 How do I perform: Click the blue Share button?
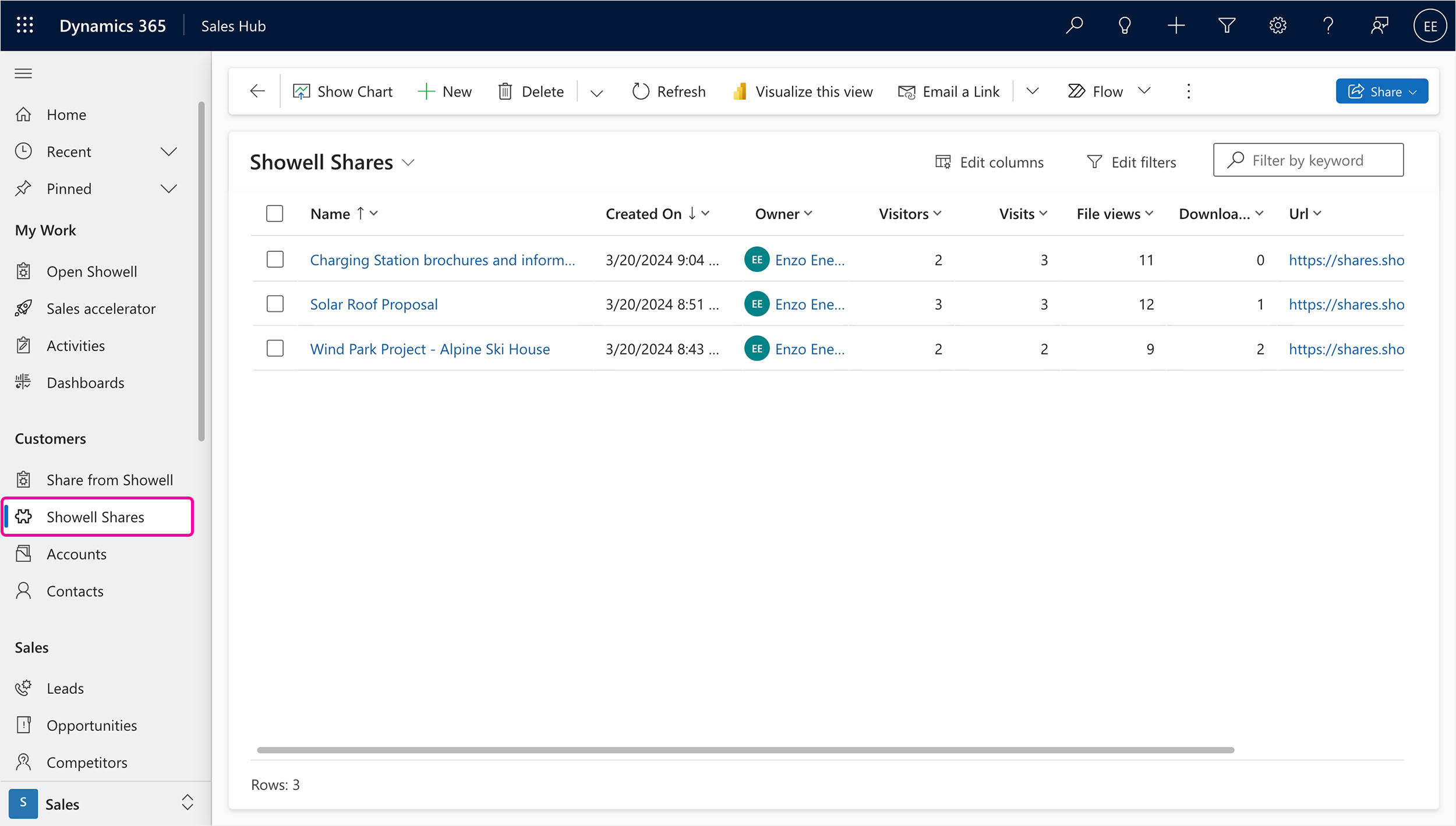[1381, 91]
